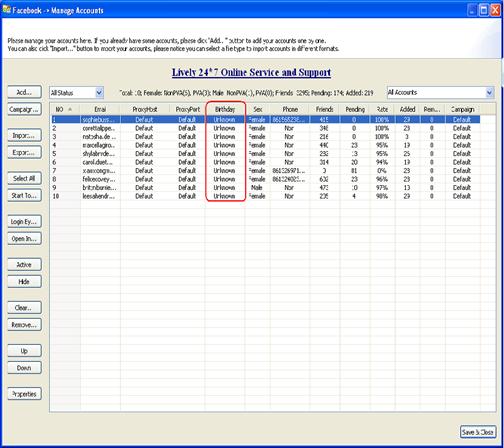504x448 pixels.
Task: Click the Male cell in row 9
Action: [x=257, y=188]
